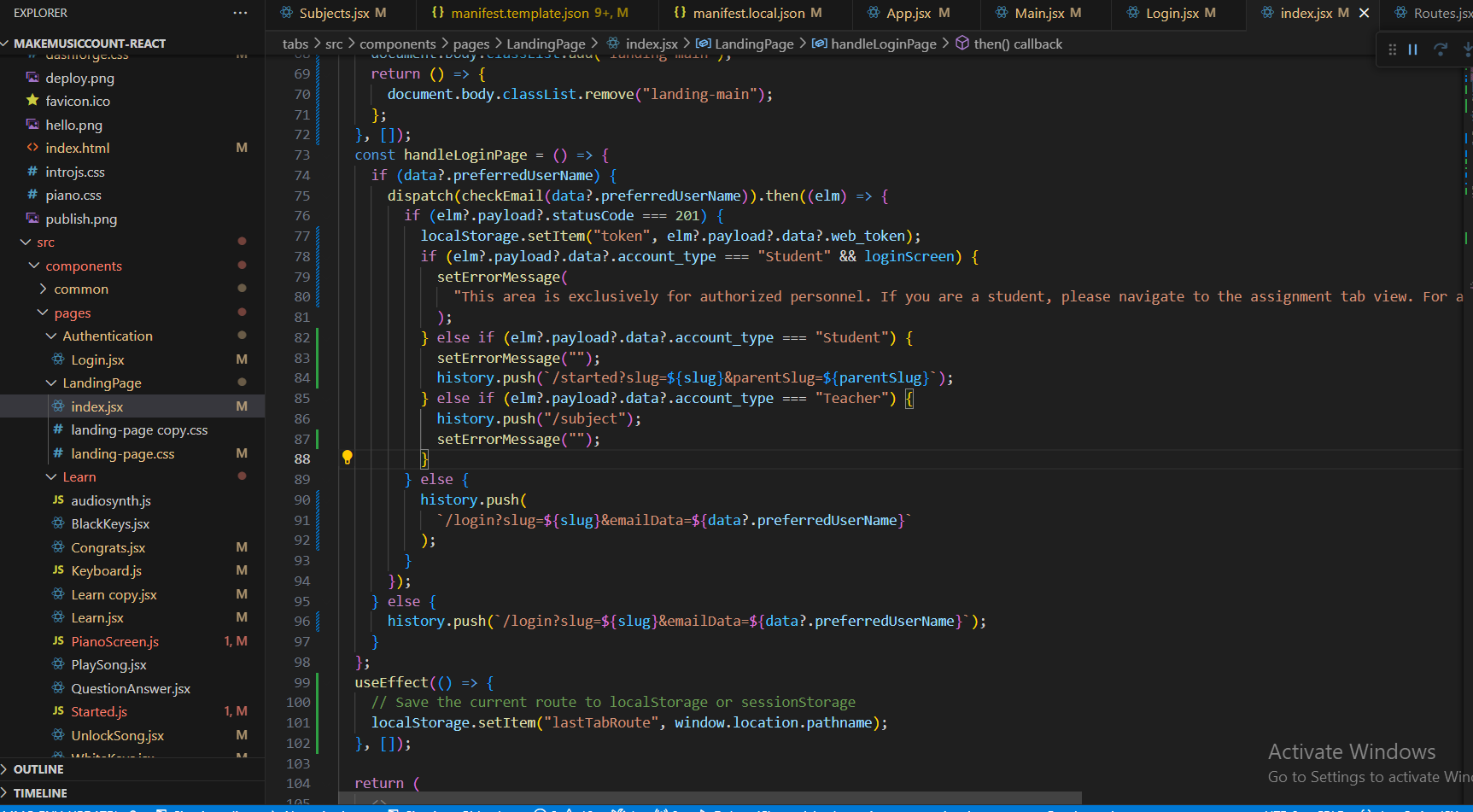Click the braces icon on manifest.local.json tab
The width and height of the screenshot is (1473, 812).
(679, 12)
